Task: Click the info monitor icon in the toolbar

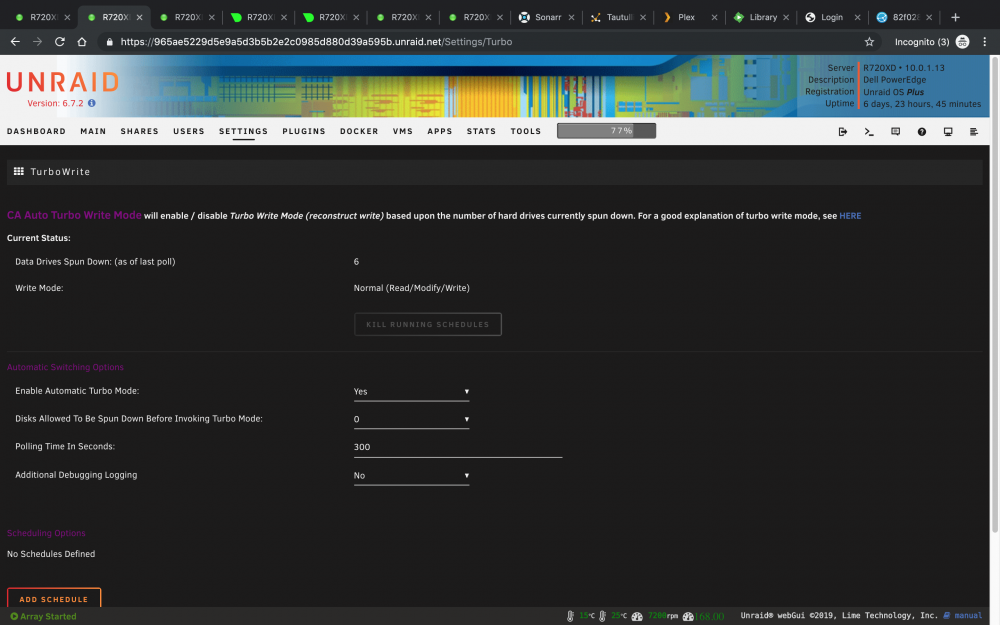Action: click(x=948, y=131)
